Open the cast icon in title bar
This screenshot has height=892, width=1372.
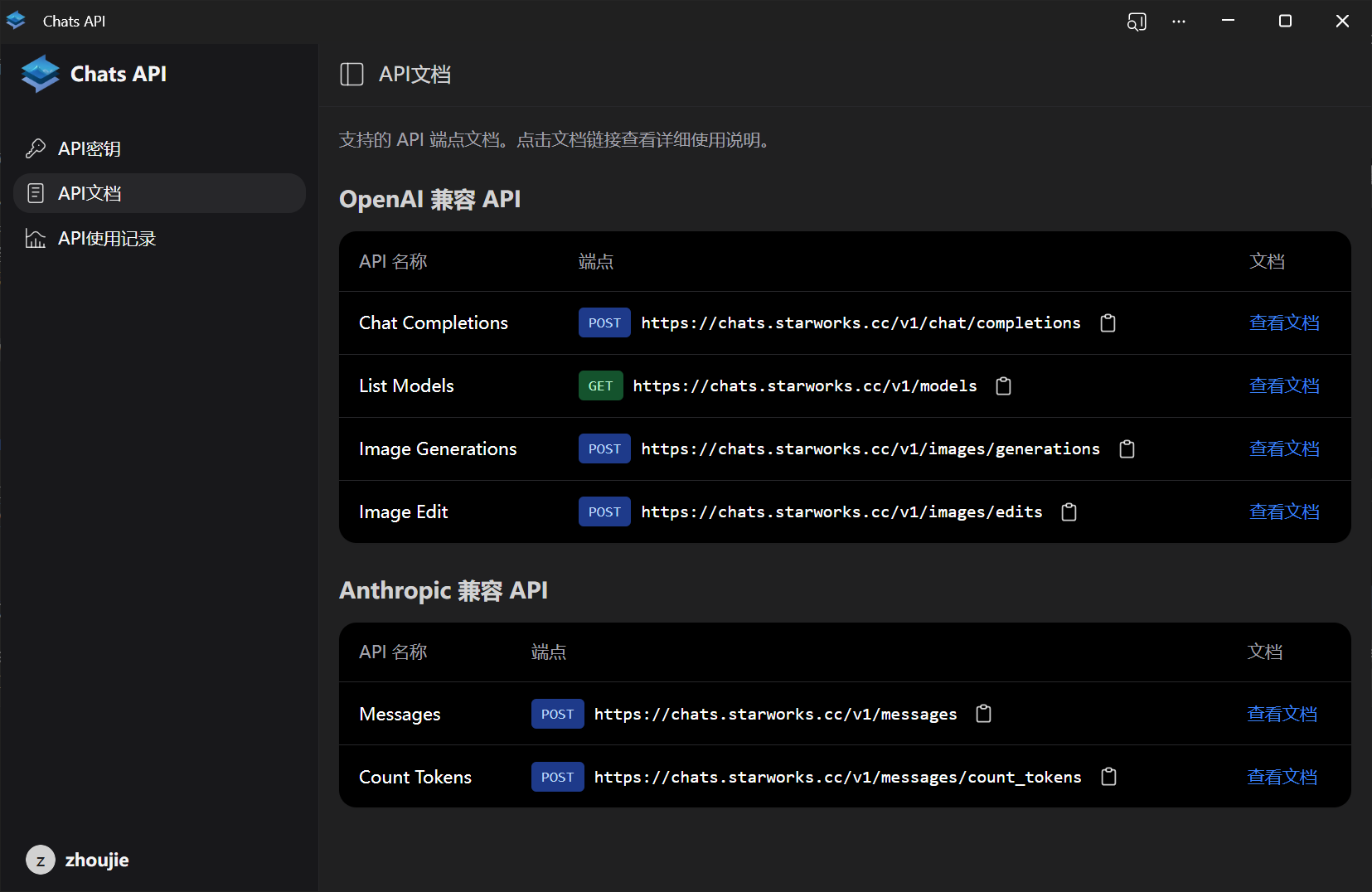(x=1137, y=22)
